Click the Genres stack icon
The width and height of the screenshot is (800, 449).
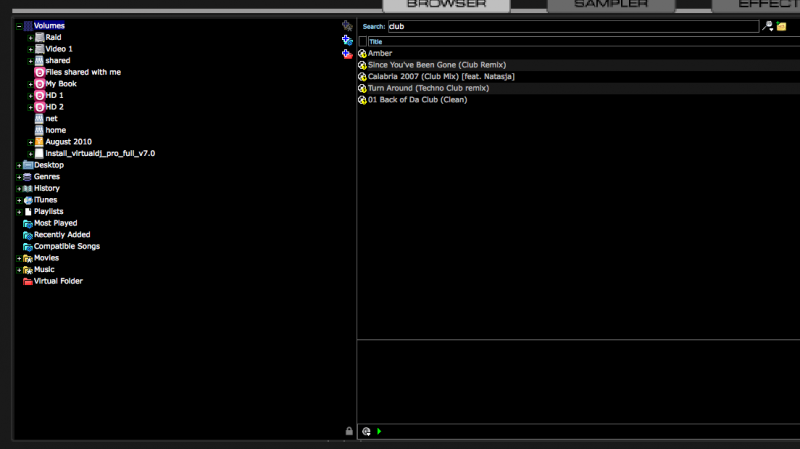[x=28, y=177]
